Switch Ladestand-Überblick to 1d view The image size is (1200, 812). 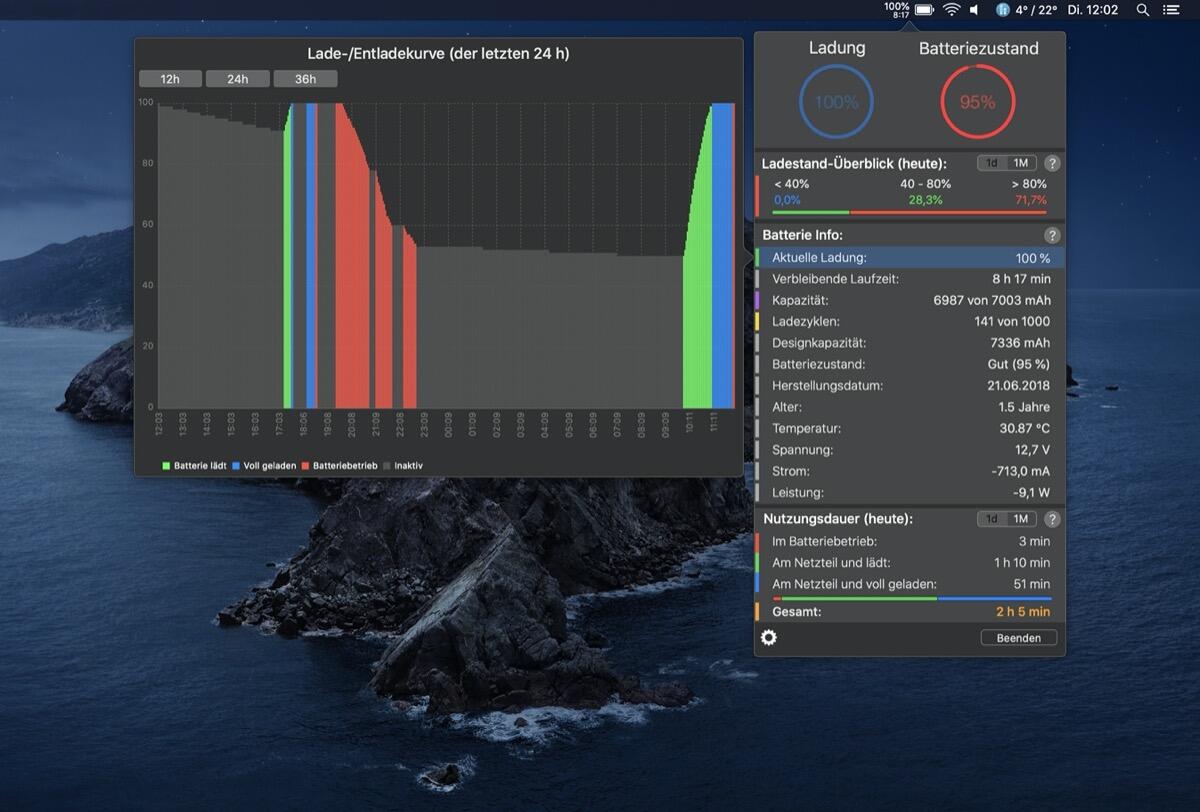(x=992, y=163)
